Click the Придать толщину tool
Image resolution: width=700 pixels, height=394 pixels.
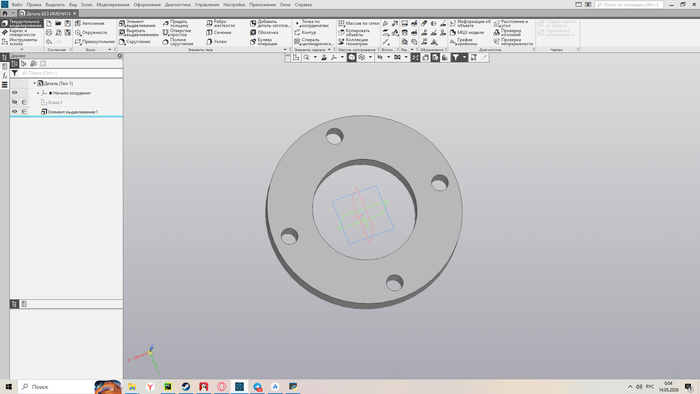tap(175, 23)
